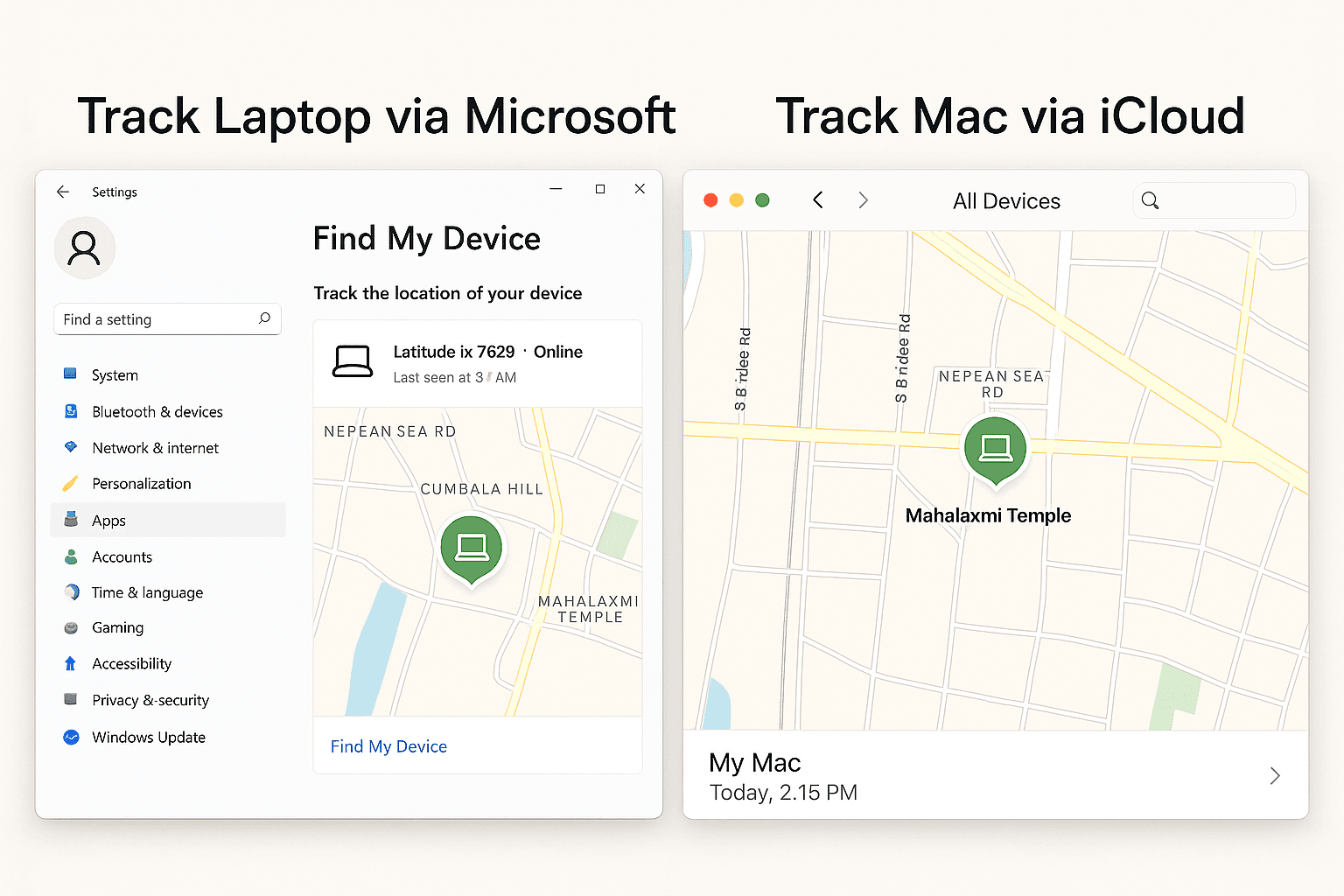The image size is (1344, 896).
Task: Click the red close dot in iCloud window
Action: coord(710,200)
